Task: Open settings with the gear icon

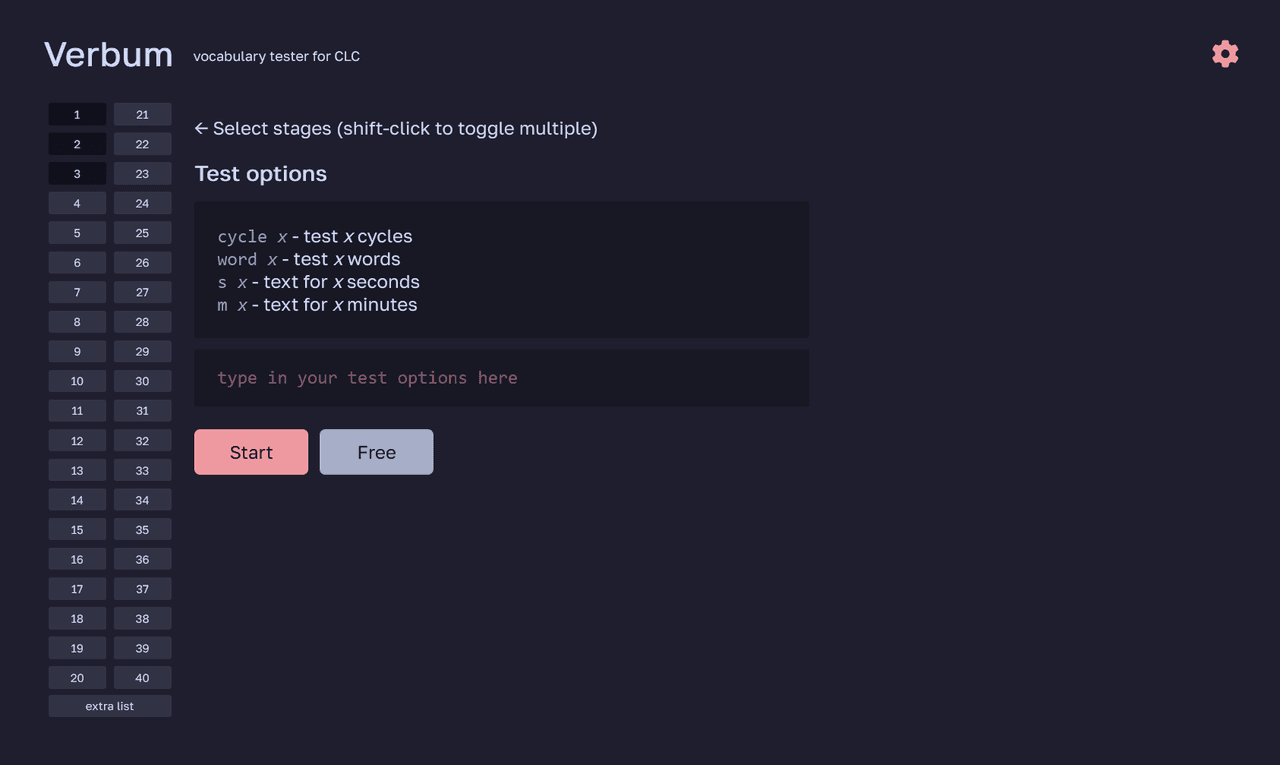Action: (x=1225, y=54)
